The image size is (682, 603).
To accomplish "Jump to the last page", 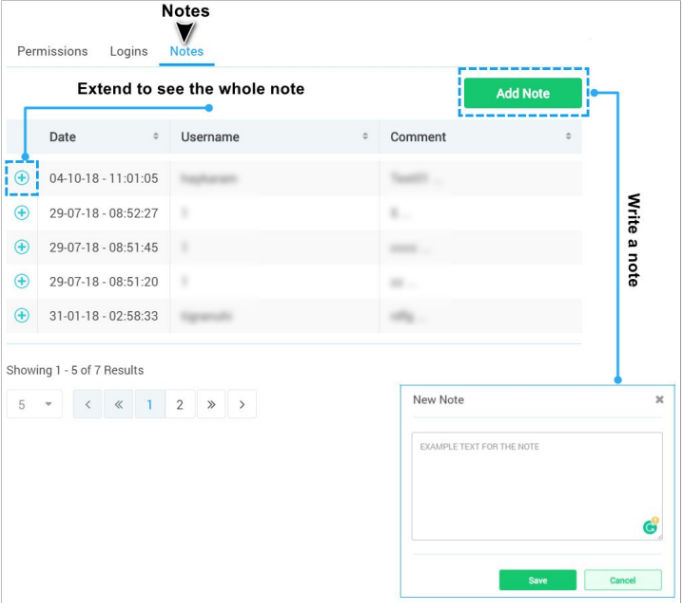I will click(x=211, y=405).
